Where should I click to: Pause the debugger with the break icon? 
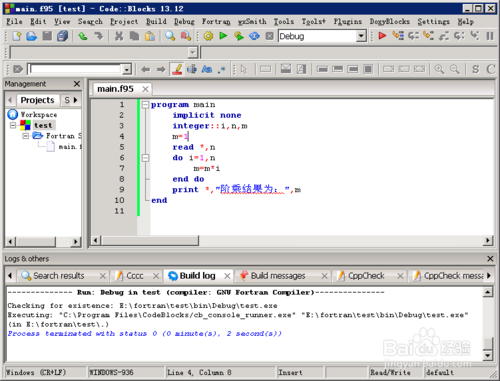(x=490, y=36)
